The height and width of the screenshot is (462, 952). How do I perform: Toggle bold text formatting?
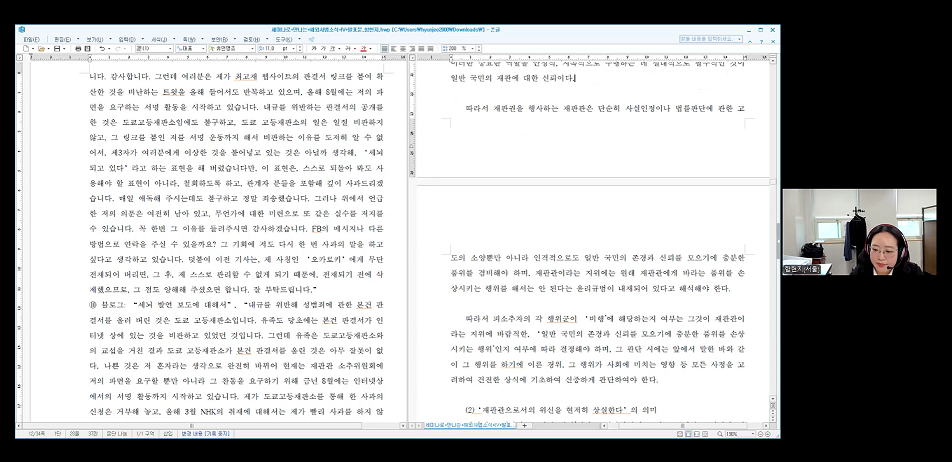tap(314, 49)
